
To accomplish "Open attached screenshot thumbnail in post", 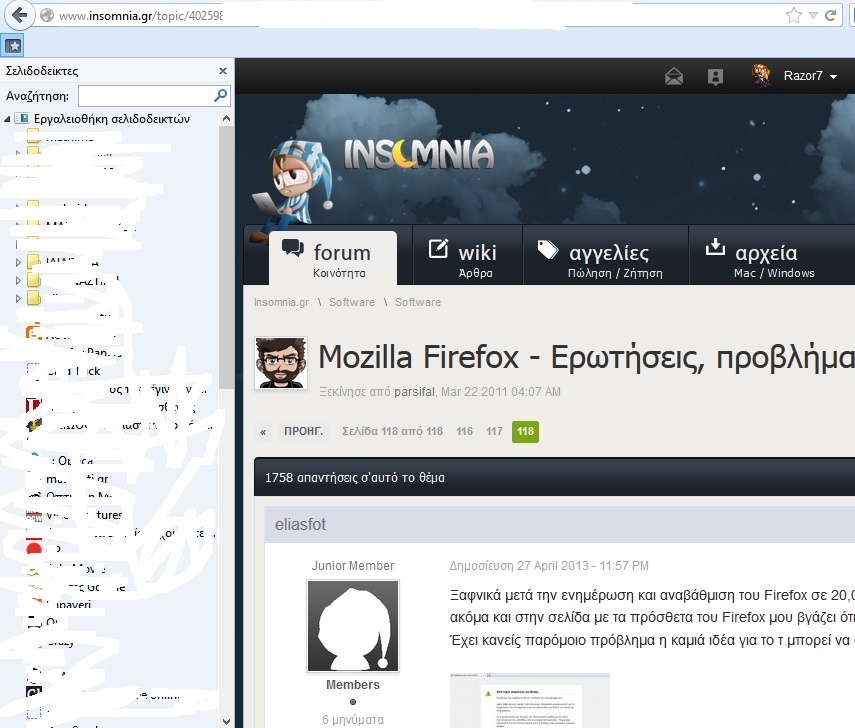I will point(529,701).
